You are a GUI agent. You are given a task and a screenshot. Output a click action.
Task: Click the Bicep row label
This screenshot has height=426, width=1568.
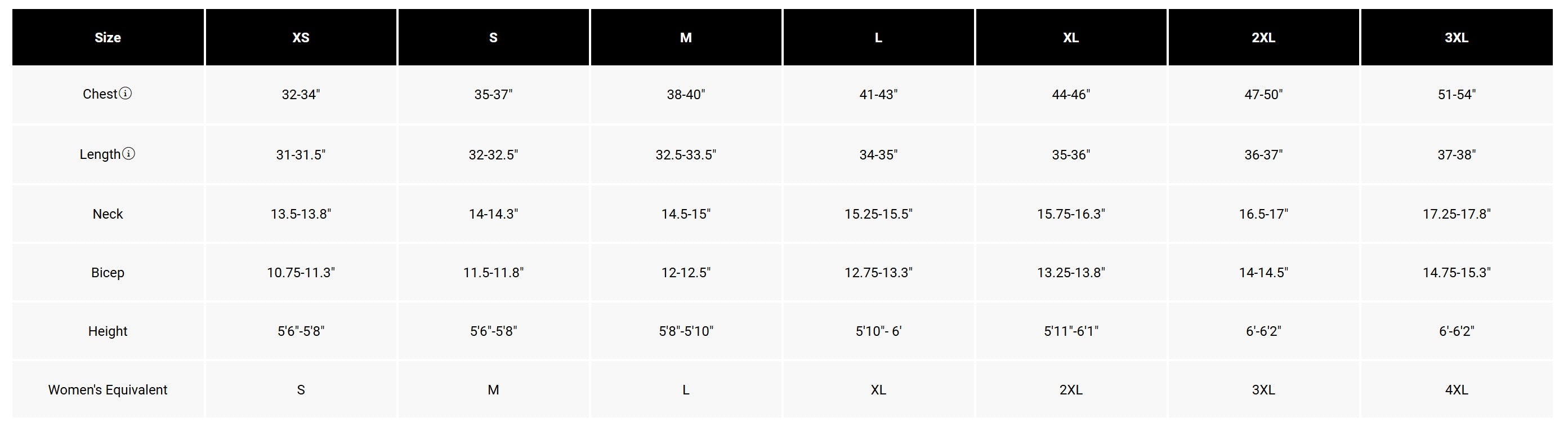[108, 272]
